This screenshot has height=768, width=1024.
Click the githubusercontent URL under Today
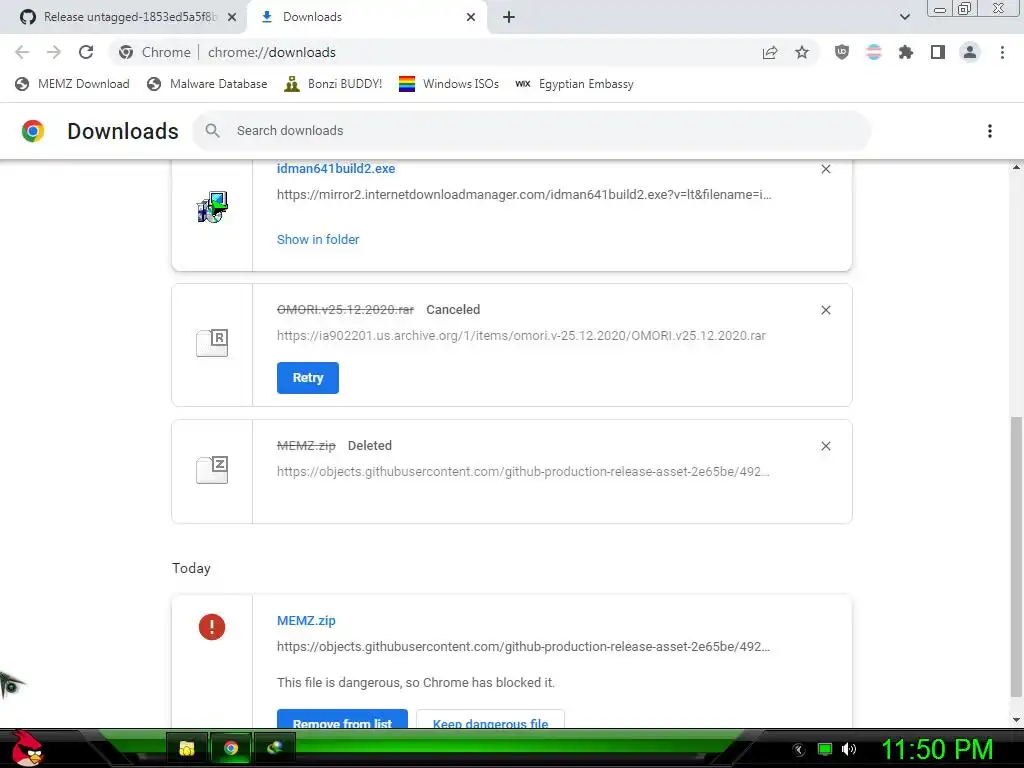[523, 647]
